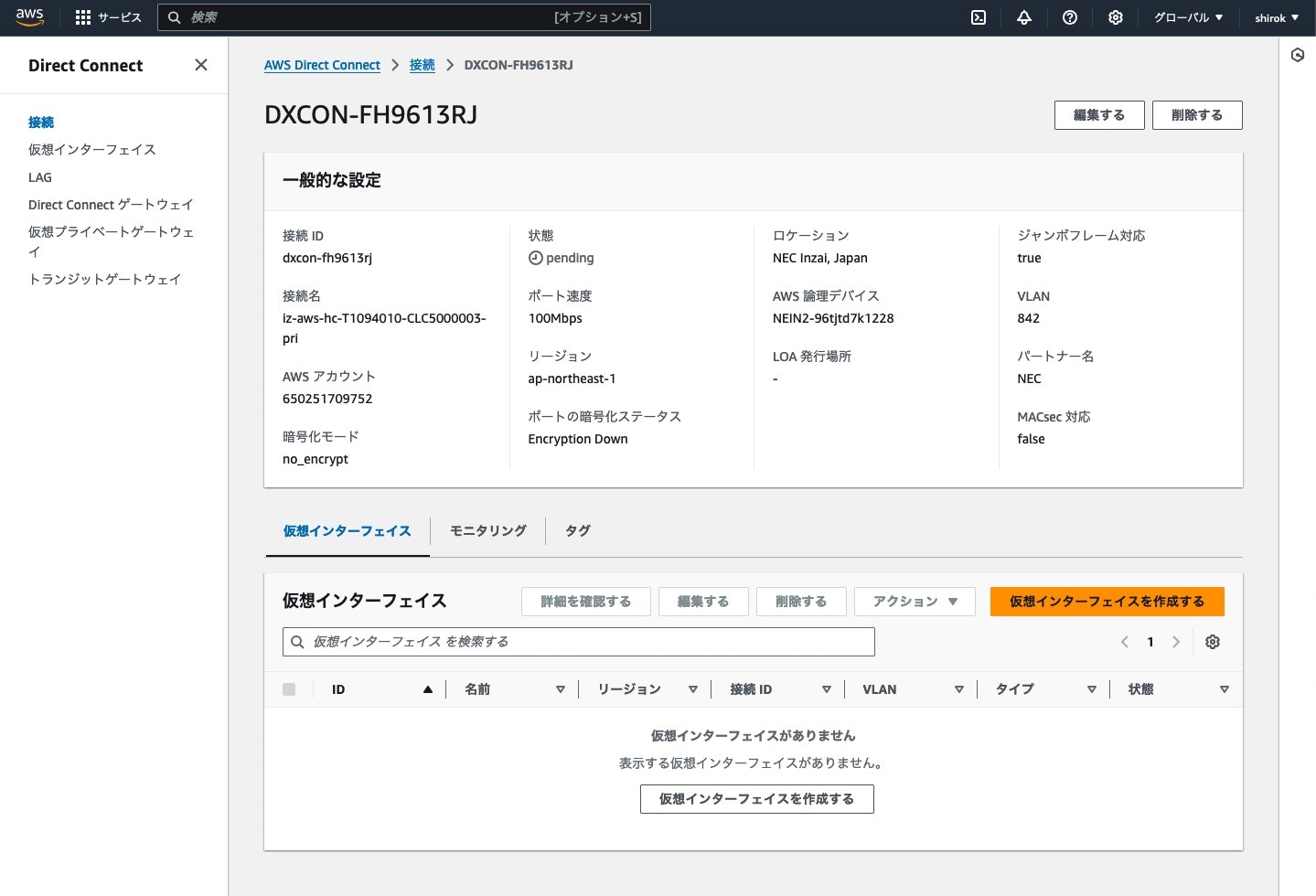
Task: Launch the CloudShell terminal icon
Action: [979, 17]
